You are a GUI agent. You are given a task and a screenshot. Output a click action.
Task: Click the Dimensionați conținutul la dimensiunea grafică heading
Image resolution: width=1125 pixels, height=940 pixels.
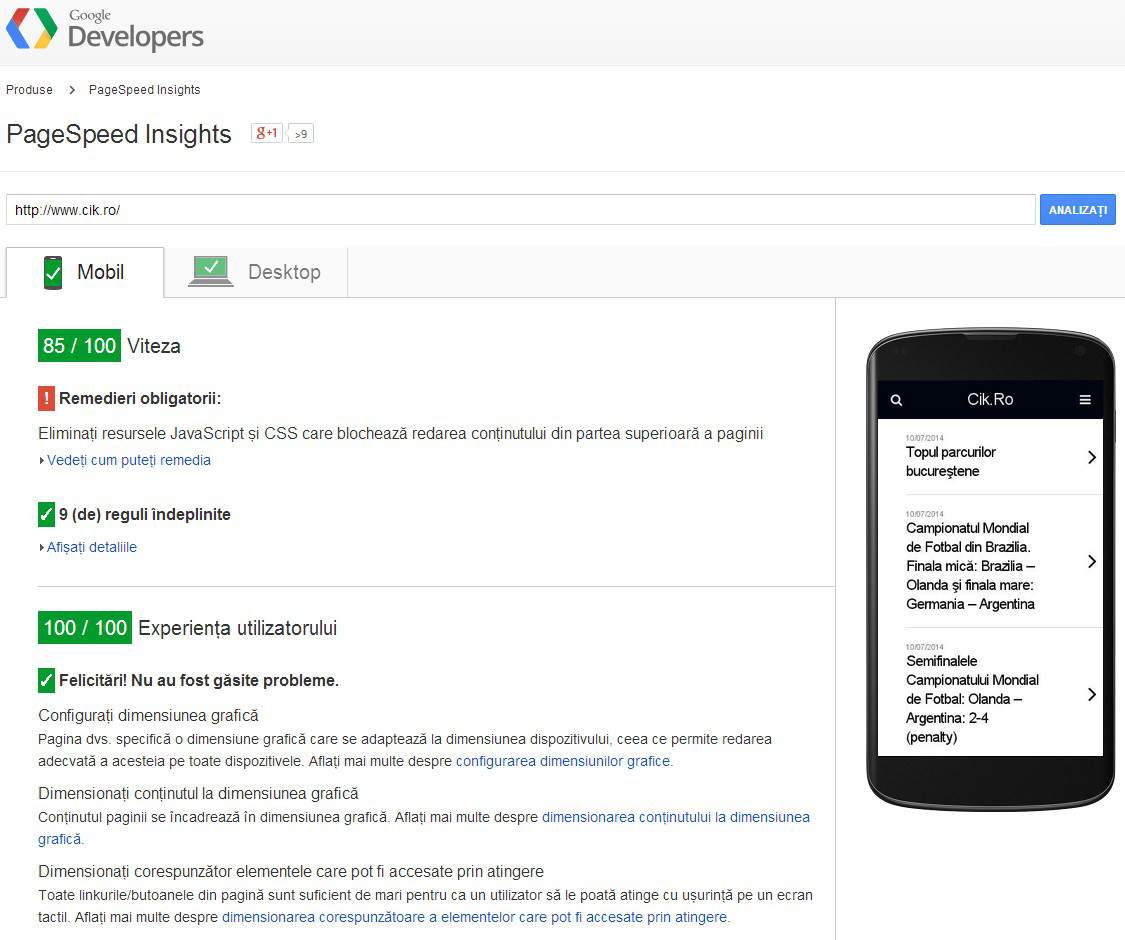(198, 794)
